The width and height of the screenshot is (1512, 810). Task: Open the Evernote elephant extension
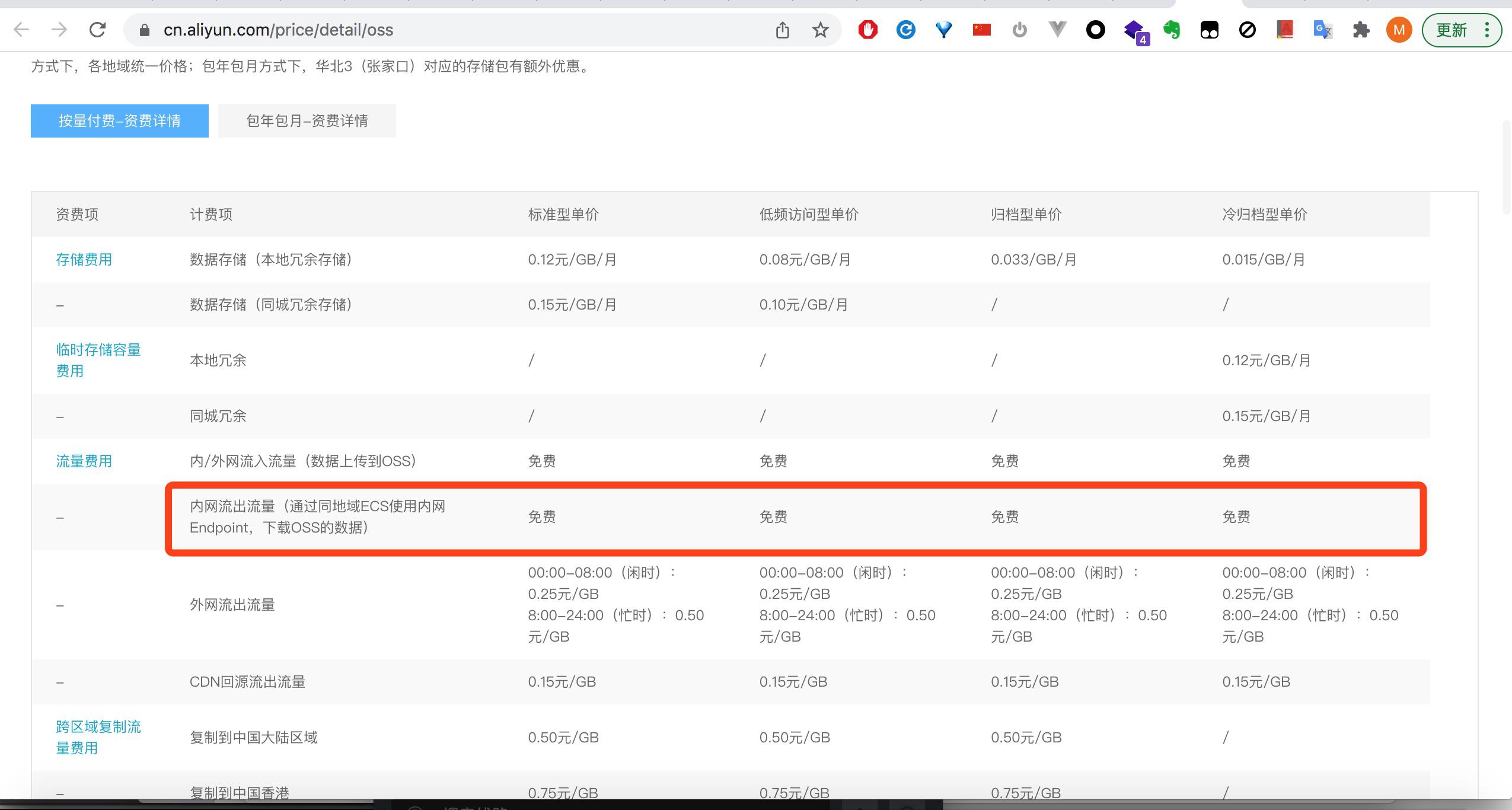click(x=1171, y=30)
